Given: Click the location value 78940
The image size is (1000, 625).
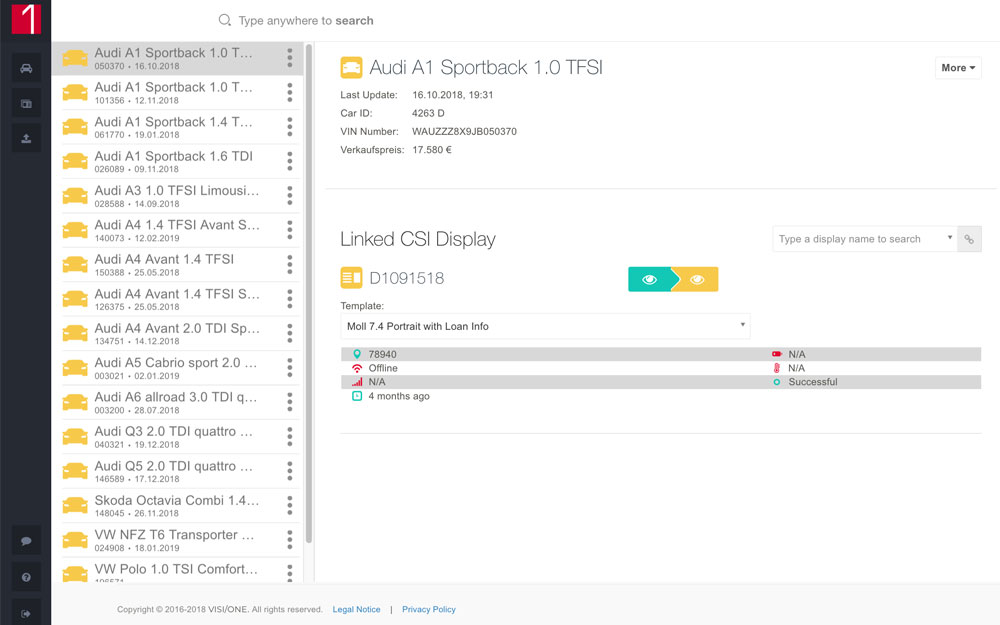Looking at the screenshot, I should pos(382,354).
